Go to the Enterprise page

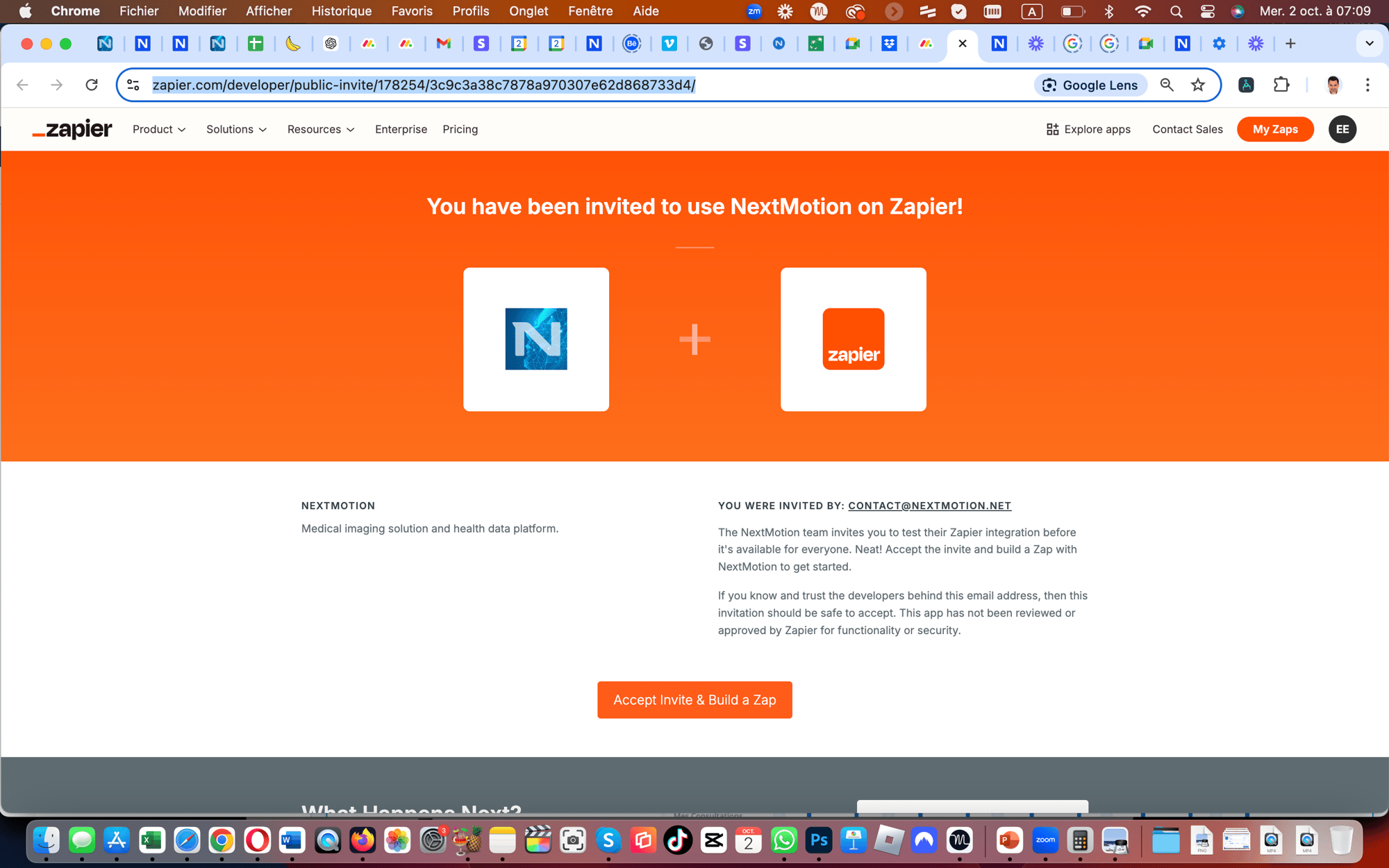click(x=401, y=129)
